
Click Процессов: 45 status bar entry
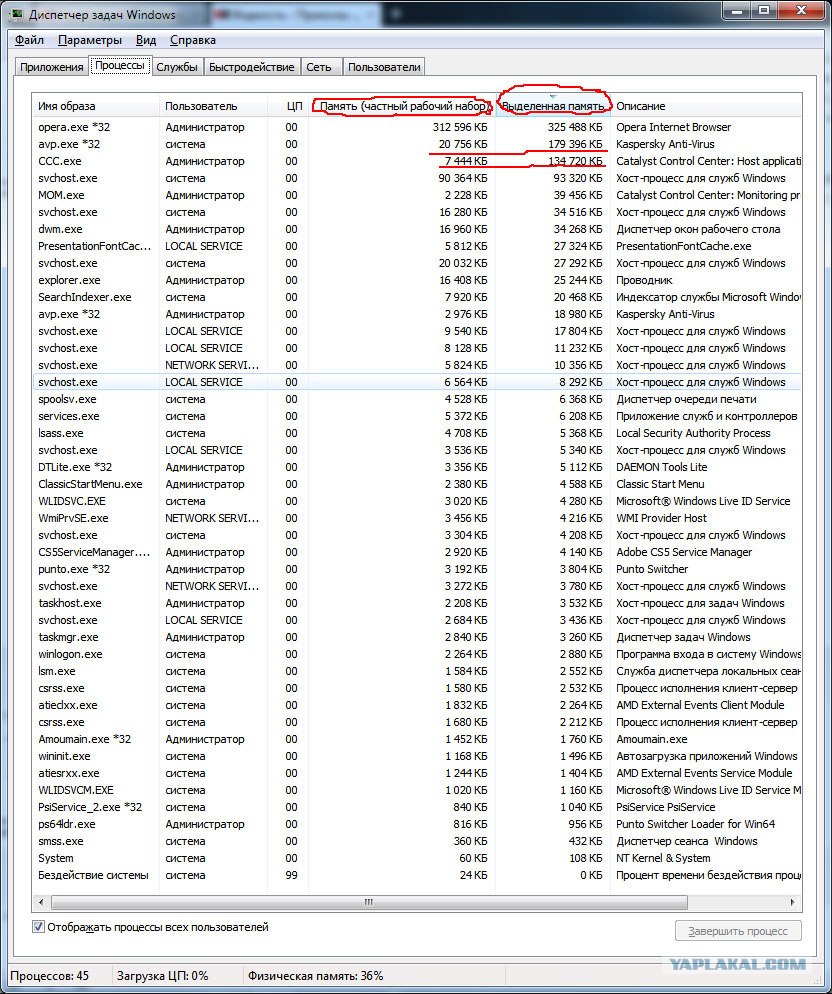click(49, 976)
